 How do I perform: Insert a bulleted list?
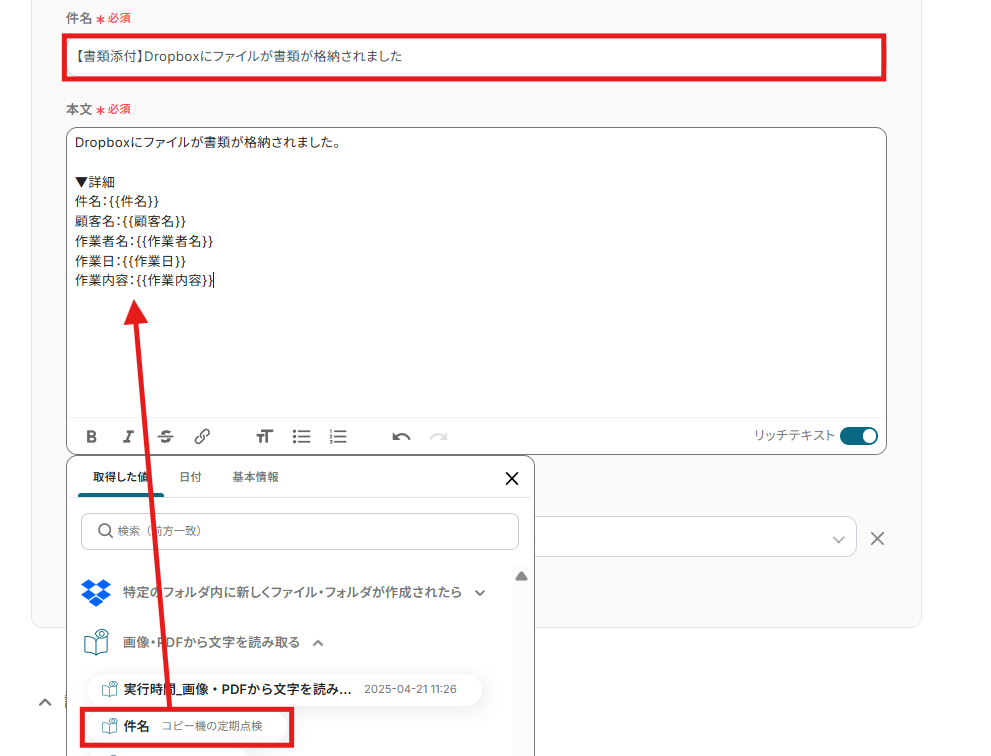coord(301,436)
